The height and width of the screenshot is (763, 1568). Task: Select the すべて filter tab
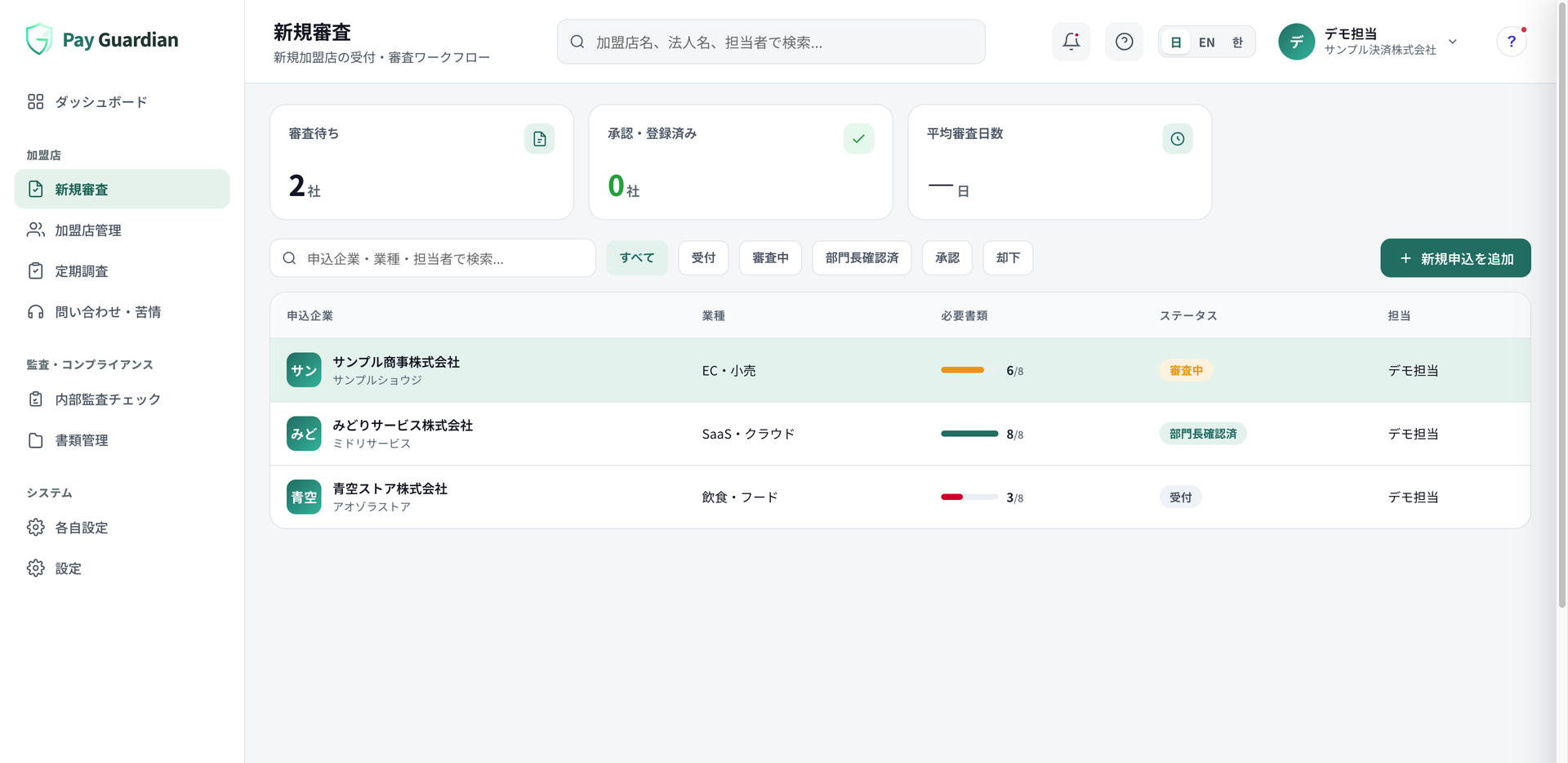pos(637,258)
